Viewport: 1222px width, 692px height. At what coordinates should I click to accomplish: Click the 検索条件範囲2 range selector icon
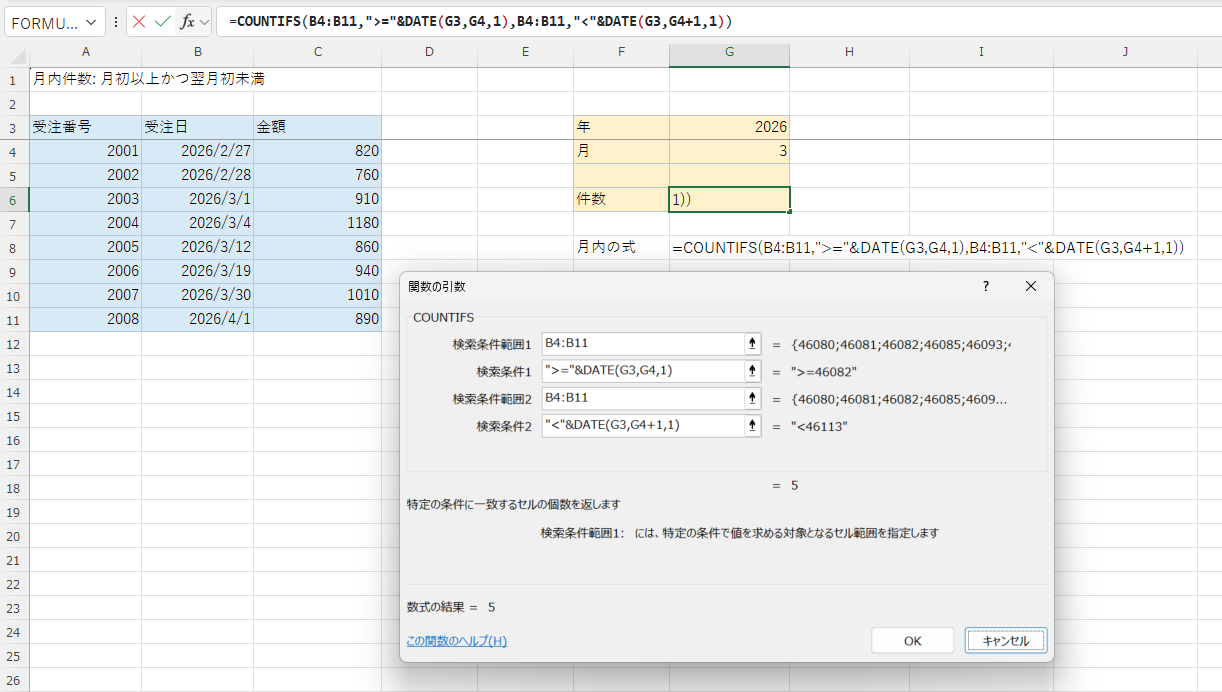[x=751, y=398]
